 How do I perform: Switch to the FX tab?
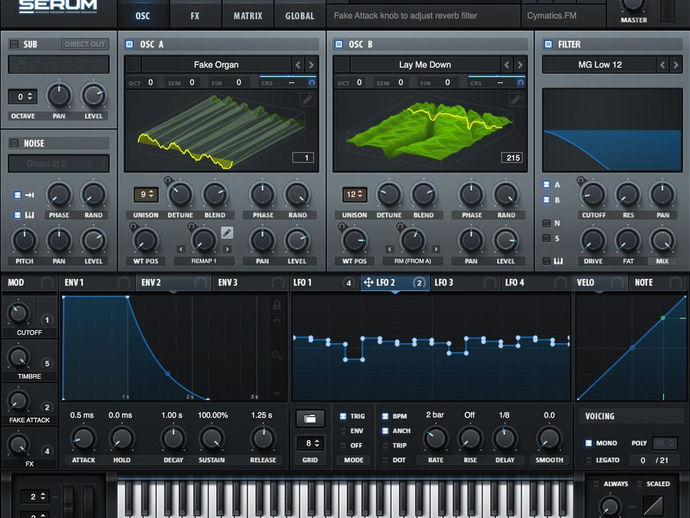(195, 16)
